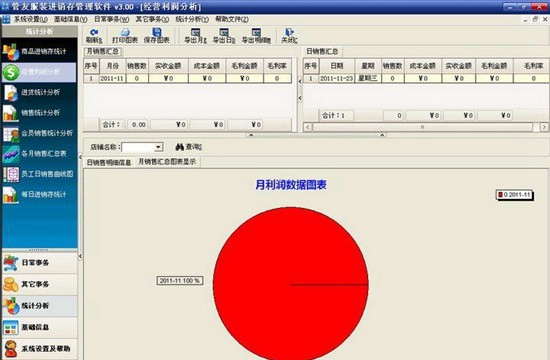Open 员工日销售曲线图 in the sidebar
The image size is (550, 360).
click(x=39, y=174)
